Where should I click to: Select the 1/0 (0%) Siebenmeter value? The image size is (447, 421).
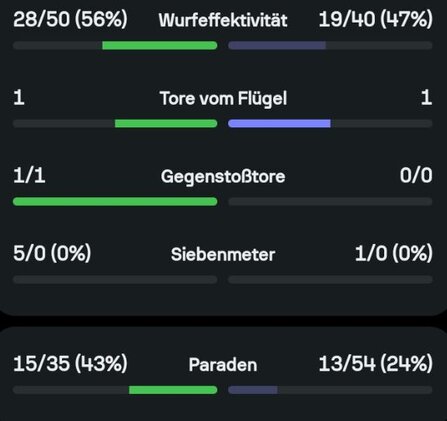pyautogui.click(x=394, y=253)
